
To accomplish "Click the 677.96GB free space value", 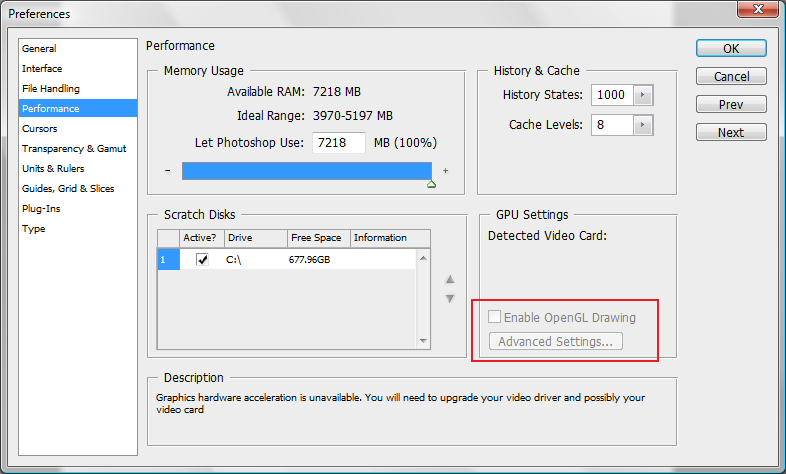I will click(x=309, y=260).
